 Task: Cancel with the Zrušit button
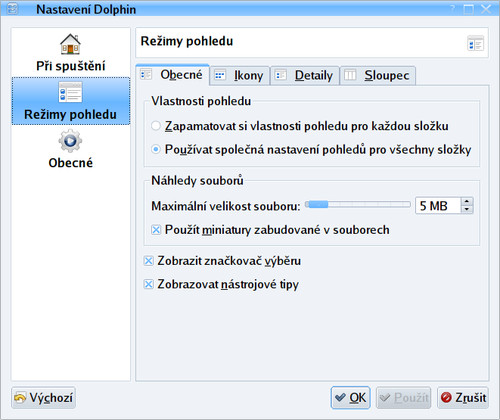[x=463, y=398]
